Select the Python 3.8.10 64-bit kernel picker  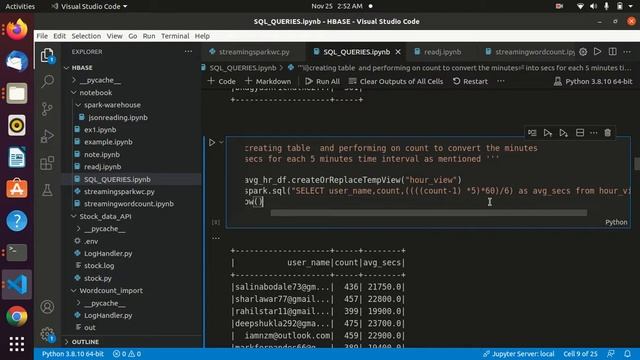[593, 81]
